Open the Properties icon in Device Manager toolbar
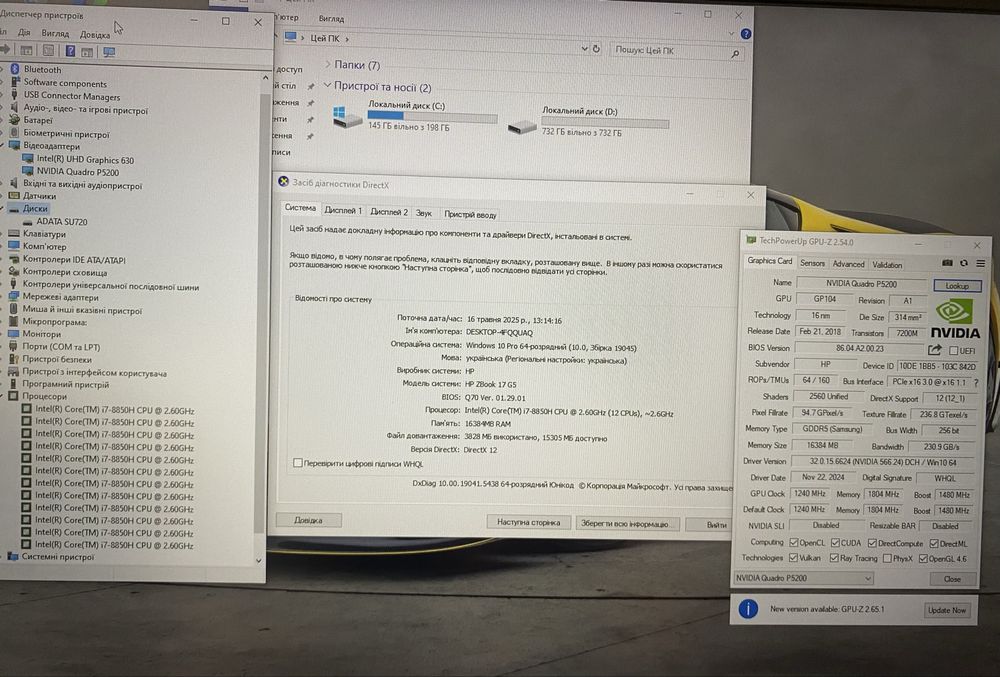Image resolution: width=1000 pixels, height=677 pixels. 48,51
